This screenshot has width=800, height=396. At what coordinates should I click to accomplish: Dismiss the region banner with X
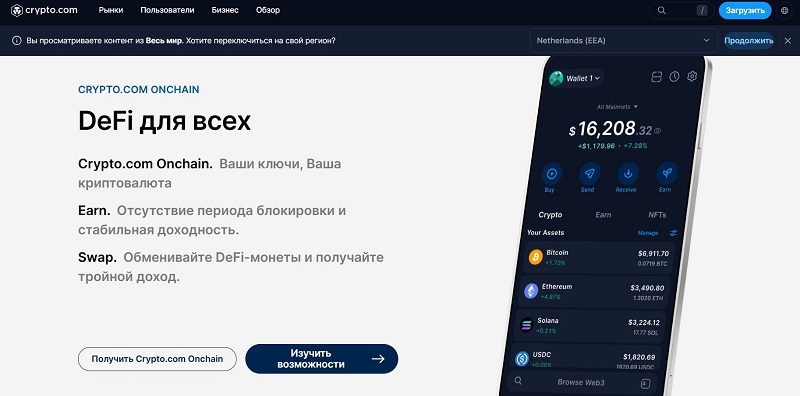(787, 41)
